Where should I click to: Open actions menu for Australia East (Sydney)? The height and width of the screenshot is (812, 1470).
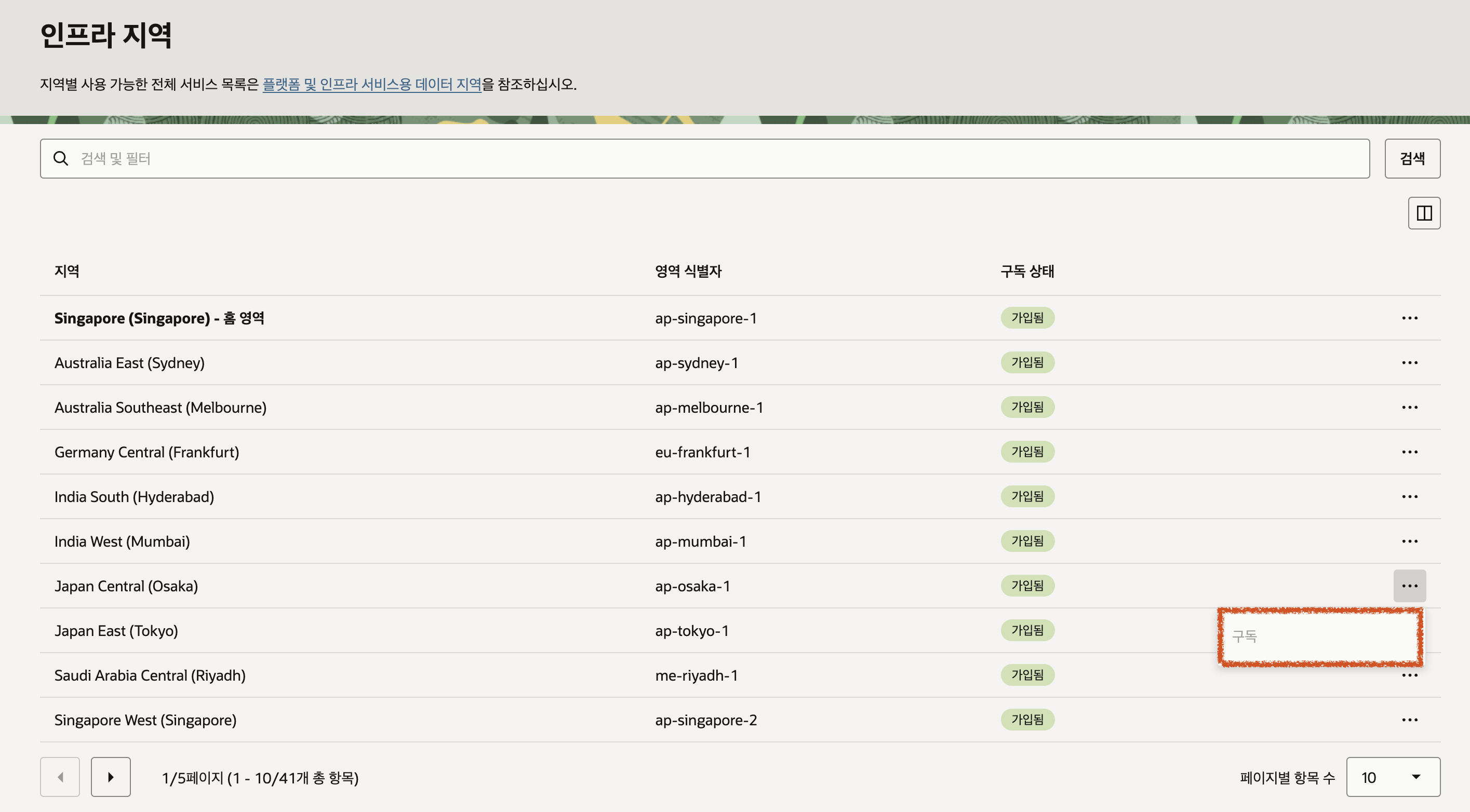coord(1409,363)
